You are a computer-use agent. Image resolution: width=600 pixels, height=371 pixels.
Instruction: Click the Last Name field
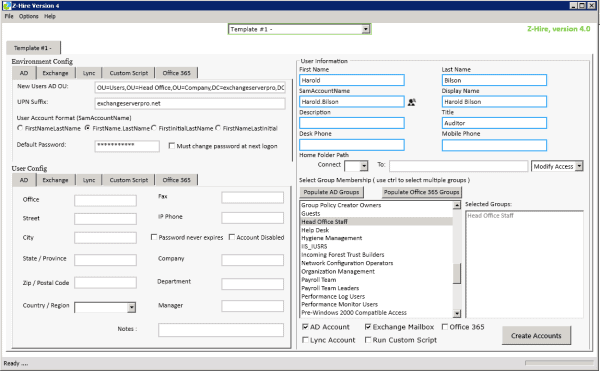494,80
